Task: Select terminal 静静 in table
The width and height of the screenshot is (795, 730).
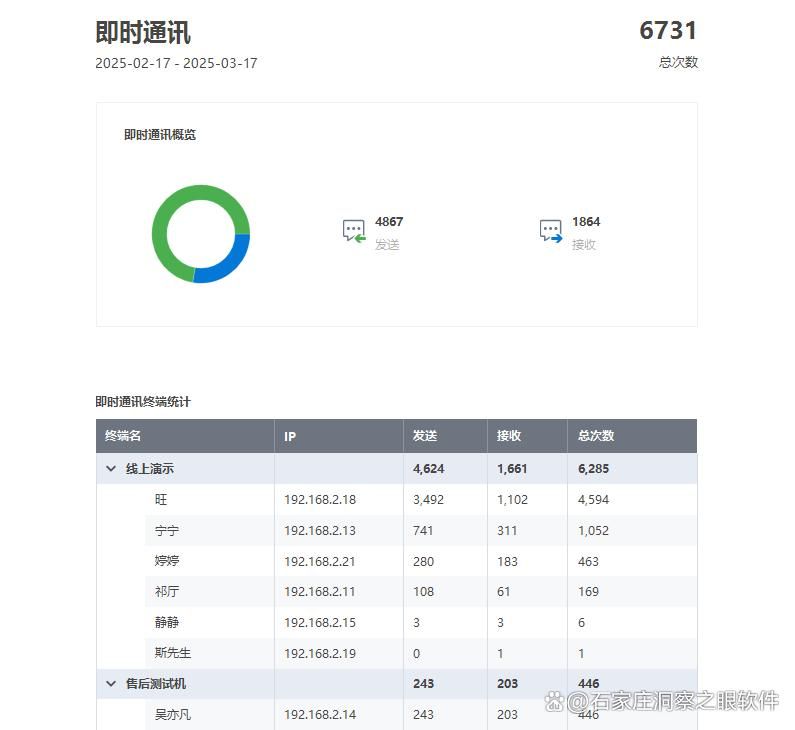Action: [167, 623]
